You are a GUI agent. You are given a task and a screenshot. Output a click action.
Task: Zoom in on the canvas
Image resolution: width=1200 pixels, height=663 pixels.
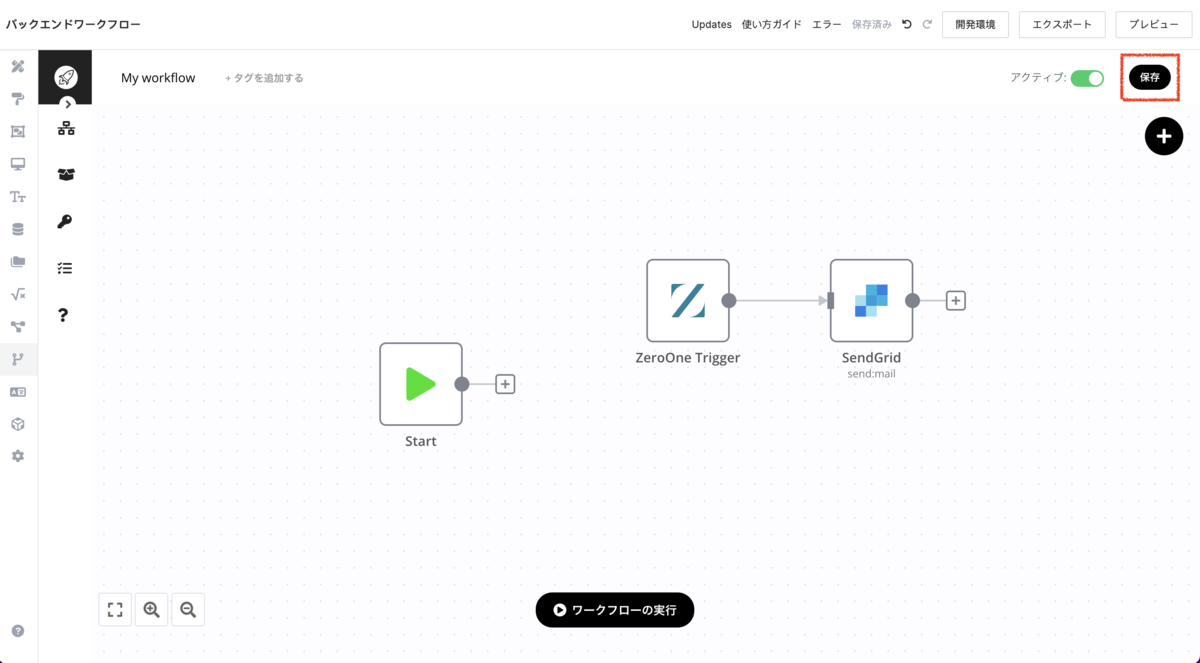[x=152, y=610]
